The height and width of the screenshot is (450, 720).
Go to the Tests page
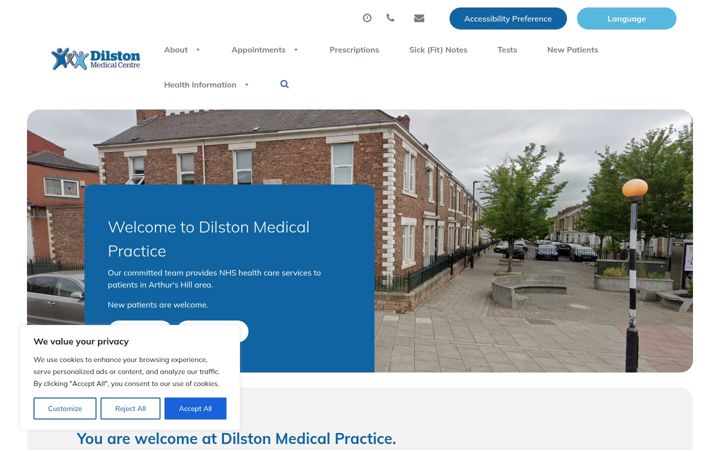[x=507, y=50]
